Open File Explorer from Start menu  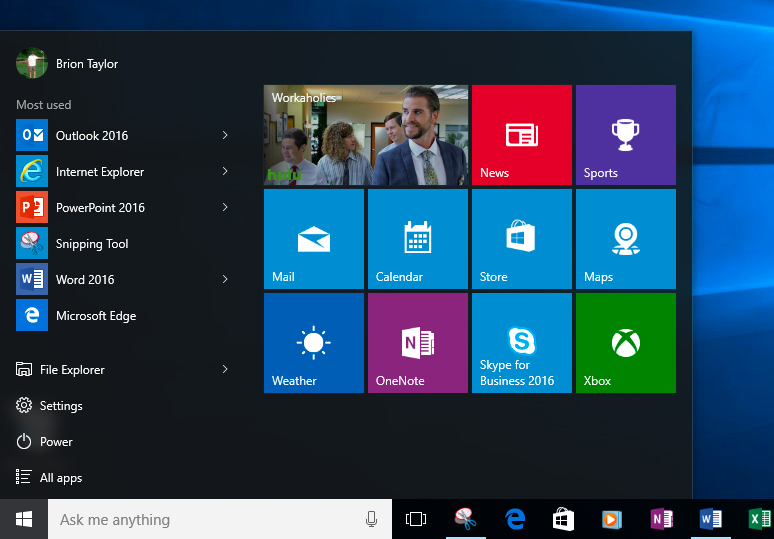tap(60, 369)
